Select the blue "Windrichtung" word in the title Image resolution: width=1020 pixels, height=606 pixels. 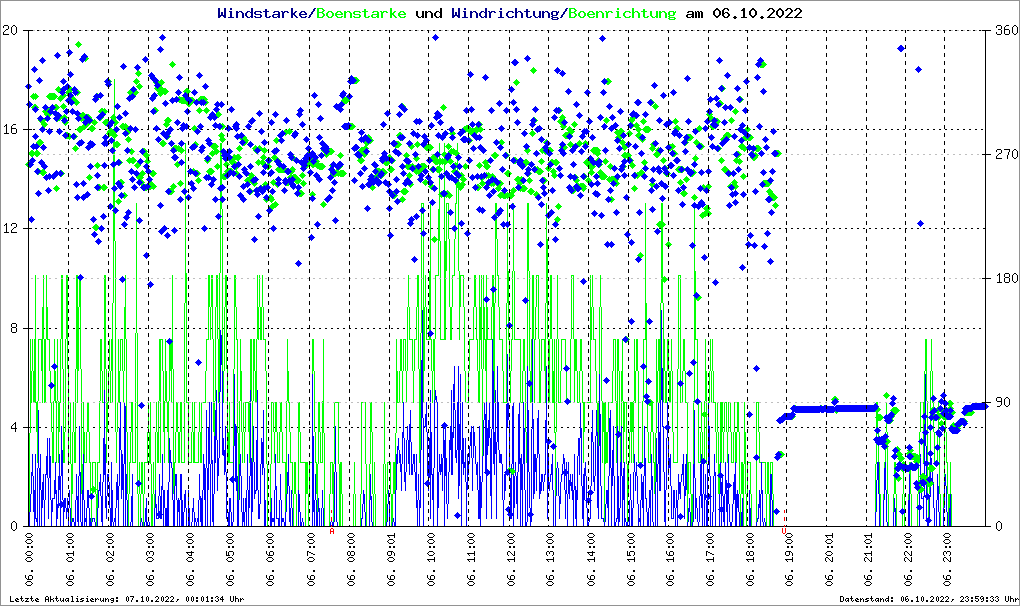(x=507, y=14)
